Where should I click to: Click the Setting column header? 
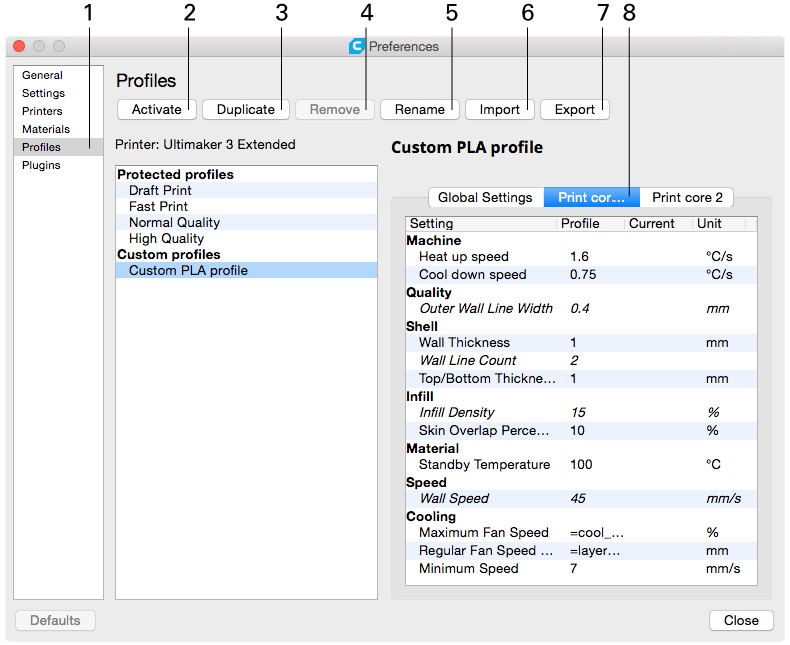point(481,224)
